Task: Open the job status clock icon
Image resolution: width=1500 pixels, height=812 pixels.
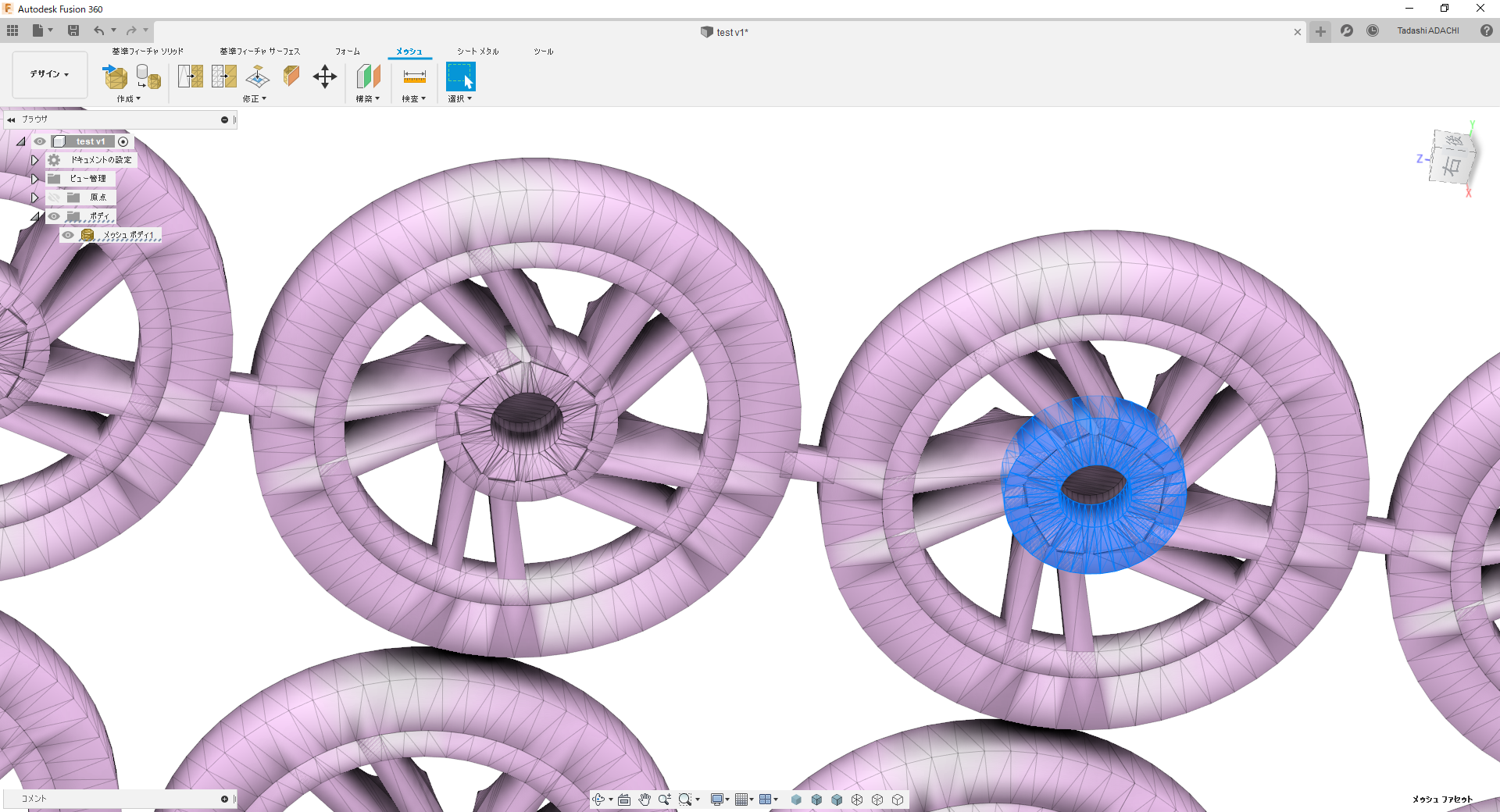Action: [1373, 30]
